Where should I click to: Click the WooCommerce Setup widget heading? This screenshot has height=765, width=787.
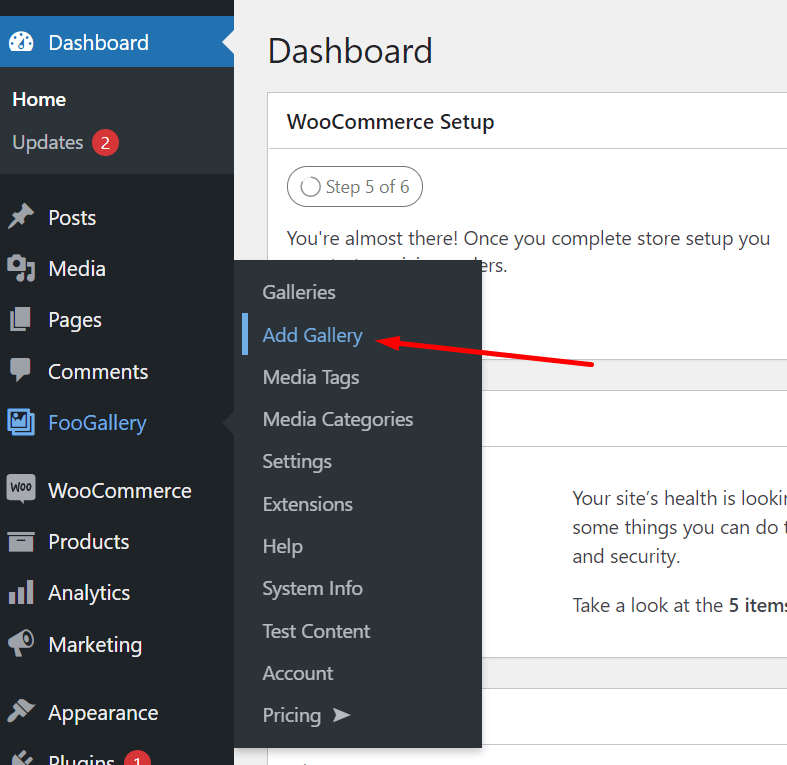click(x=390, y=121)
